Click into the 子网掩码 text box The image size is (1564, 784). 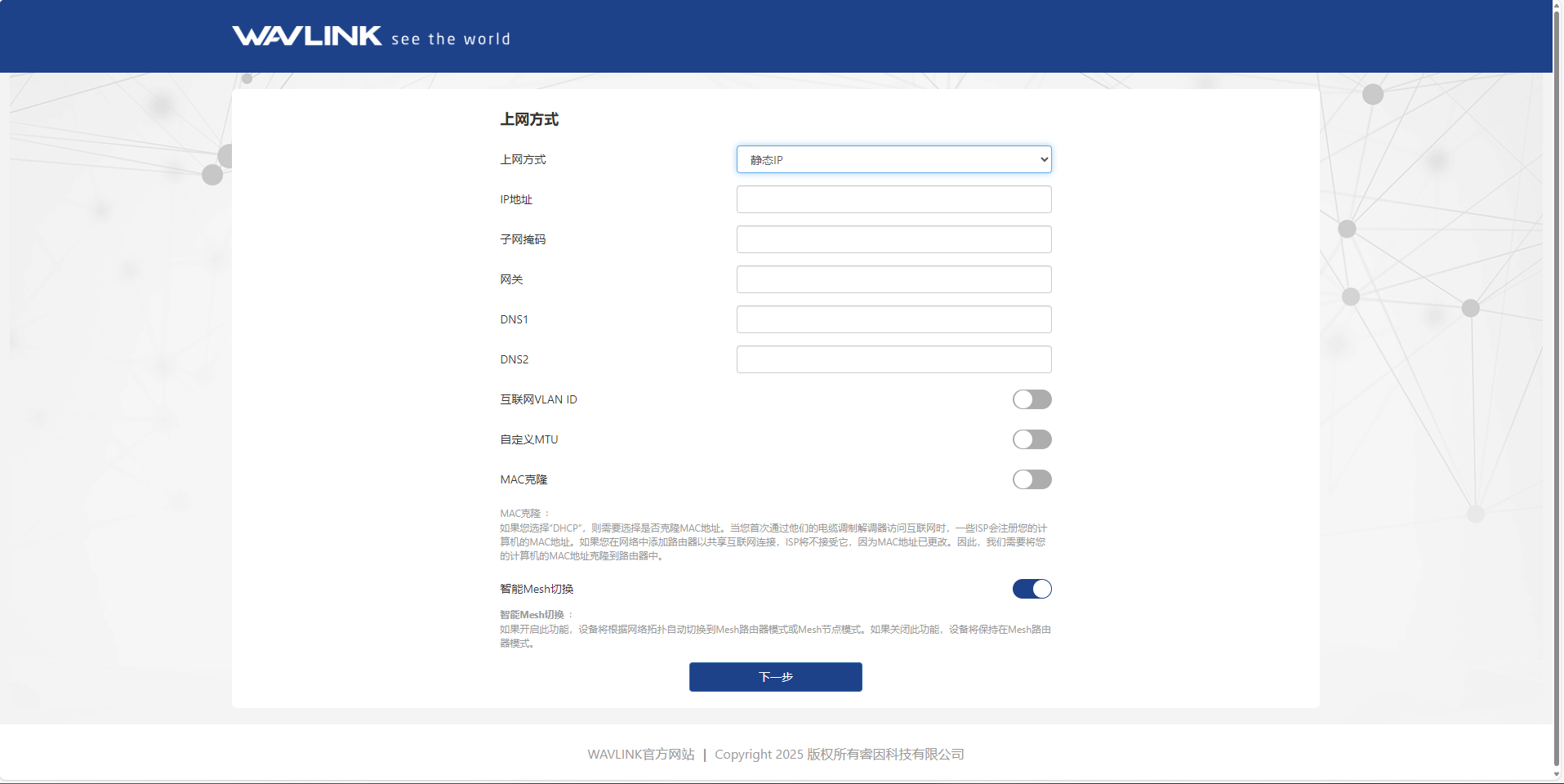pos(893,239)
